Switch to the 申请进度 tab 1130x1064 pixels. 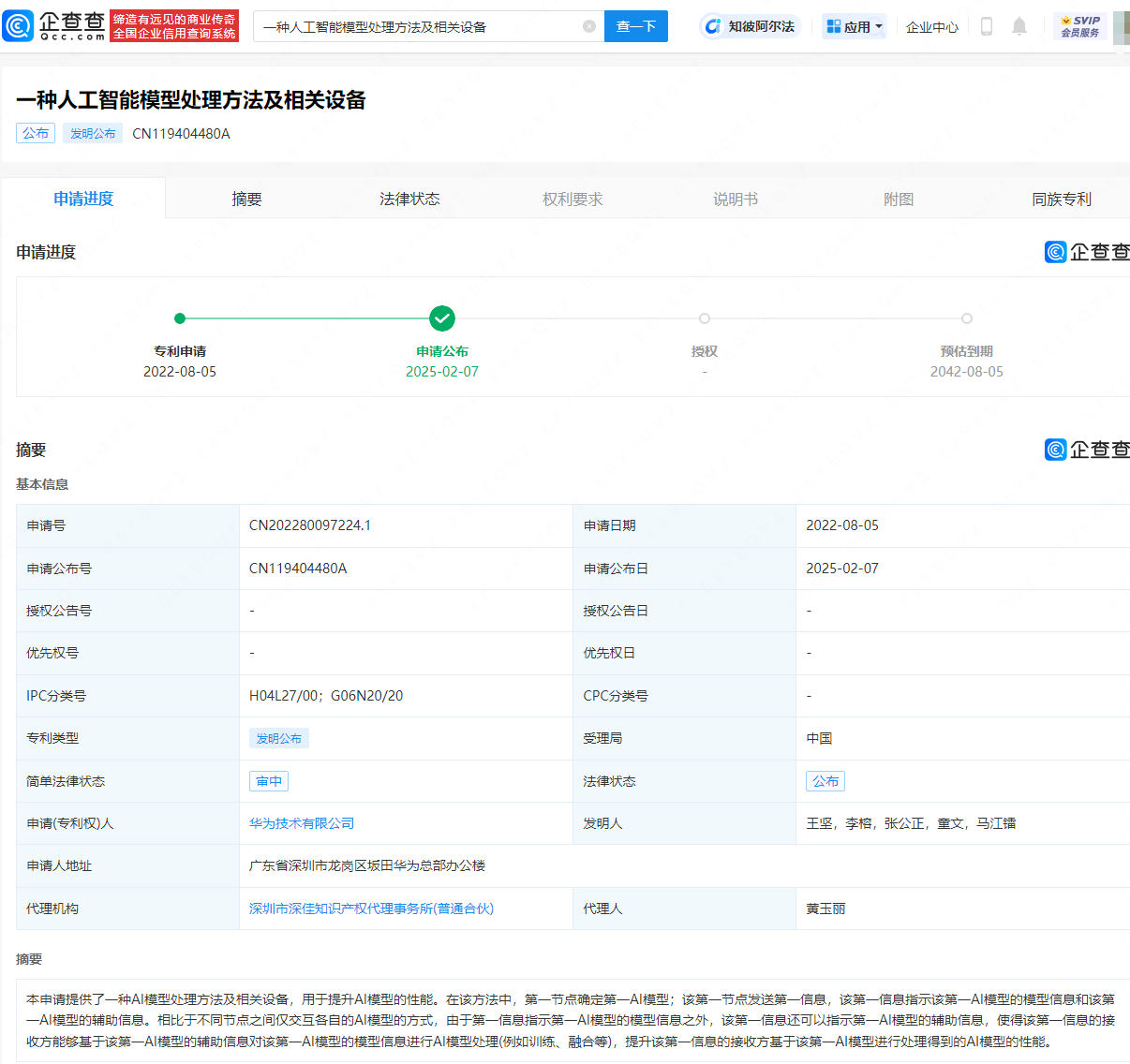[83, 199]
